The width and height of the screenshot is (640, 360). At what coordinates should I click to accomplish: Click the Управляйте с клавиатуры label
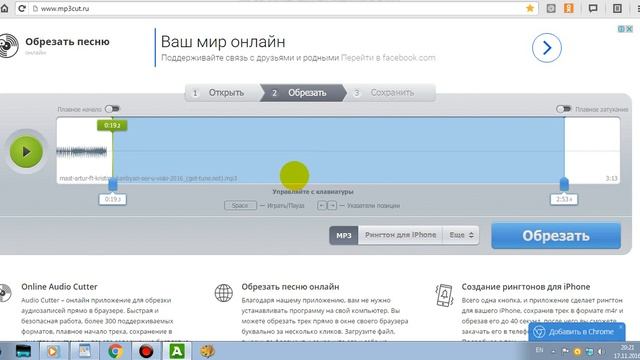coord(313,191)
